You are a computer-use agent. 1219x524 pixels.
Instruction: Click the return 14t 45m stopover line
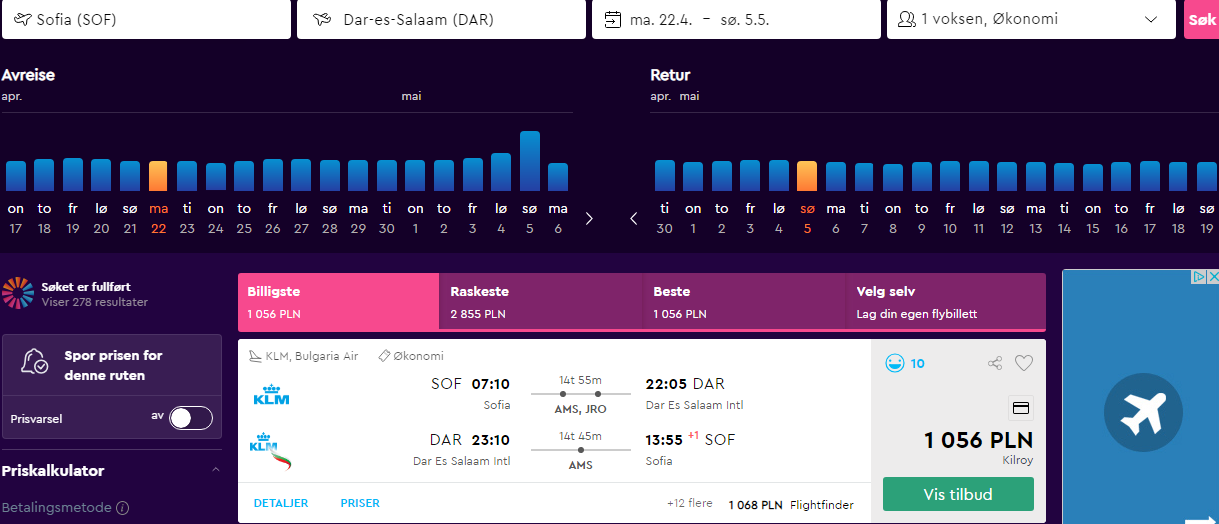pyautogui.click(x=581, y=450)
